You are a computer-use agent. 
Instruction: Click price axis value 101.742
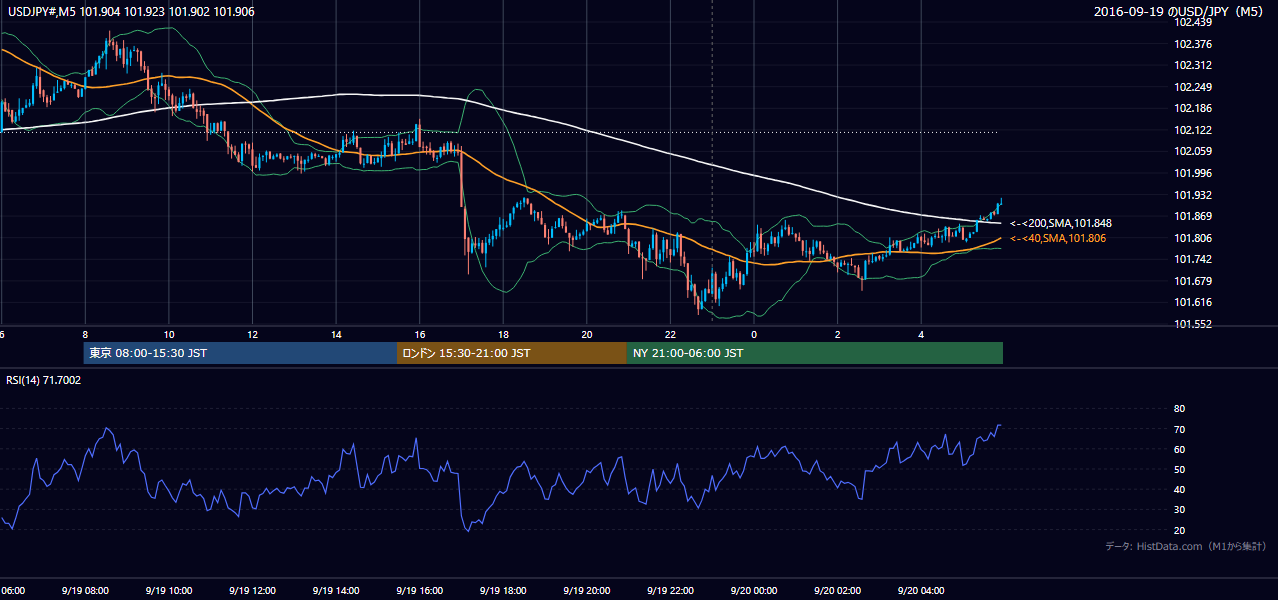(x=1193, y=259)
